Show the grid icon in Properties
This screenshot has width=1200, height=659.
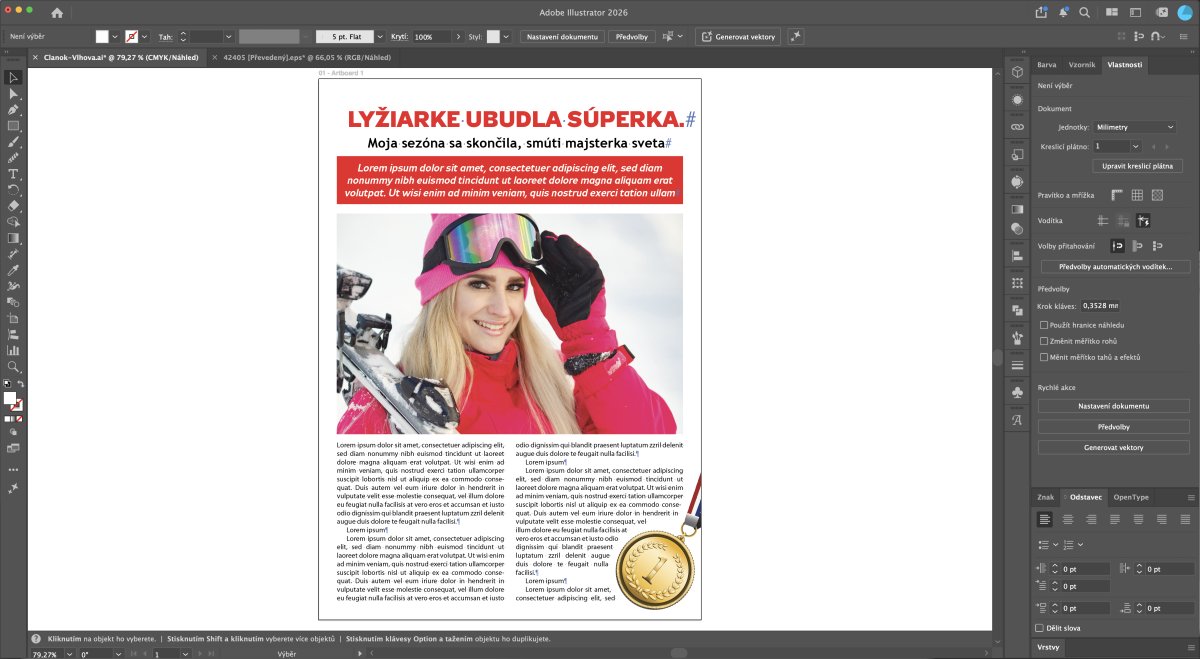(1137, 195)
